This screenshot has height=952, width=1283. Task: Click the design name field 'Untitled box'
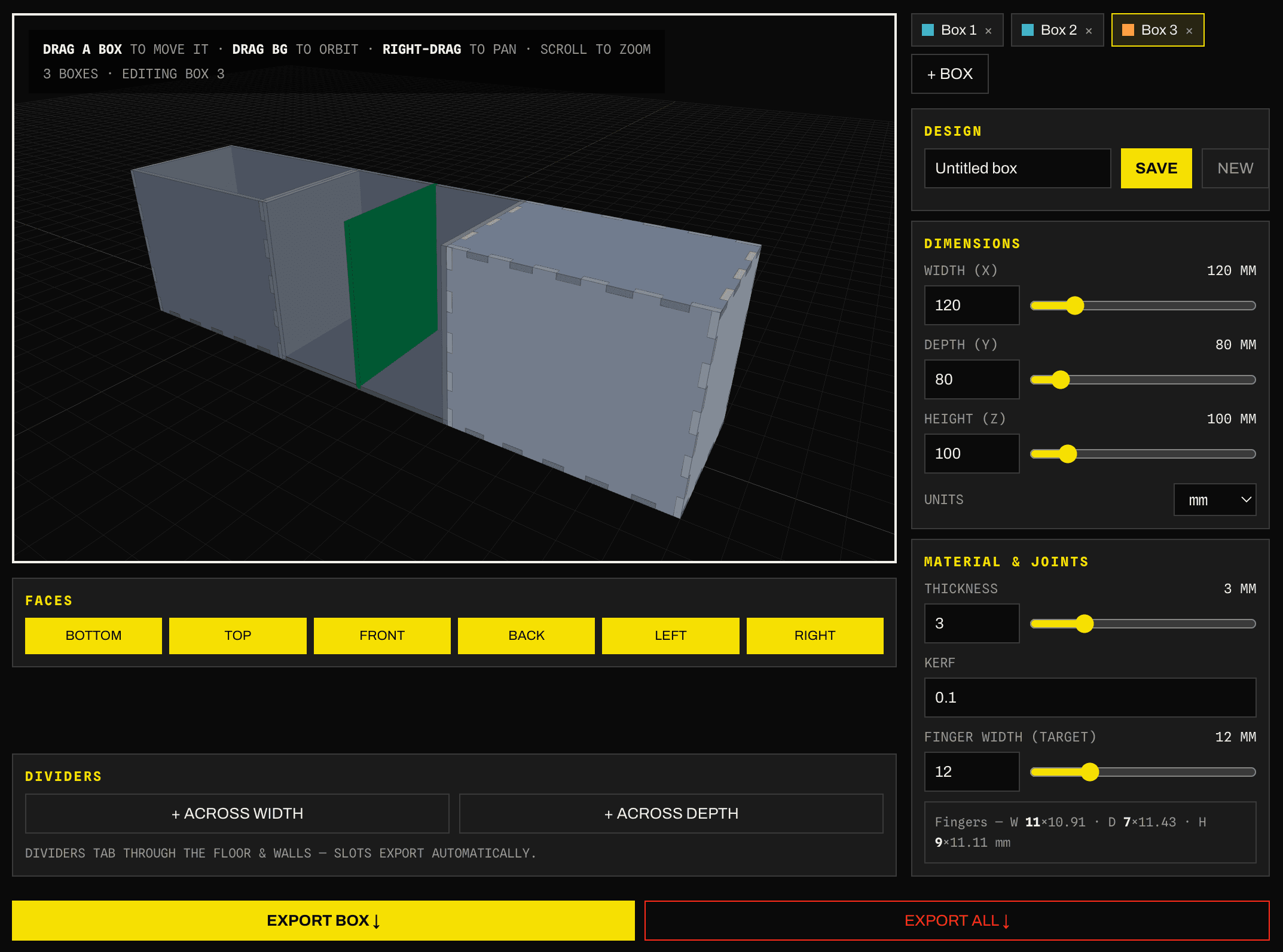pyautogui.click(x=1018, y=168)
